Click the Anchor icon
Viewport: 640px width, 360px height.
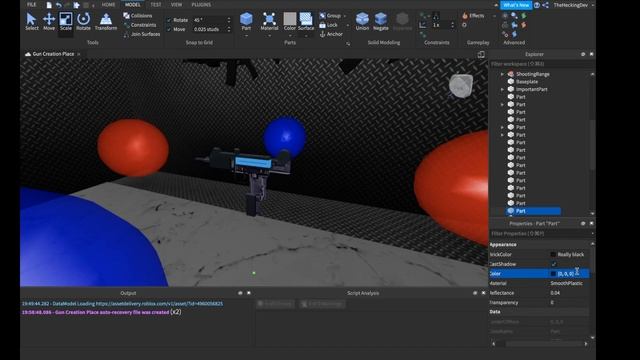(x=322, y=34)
